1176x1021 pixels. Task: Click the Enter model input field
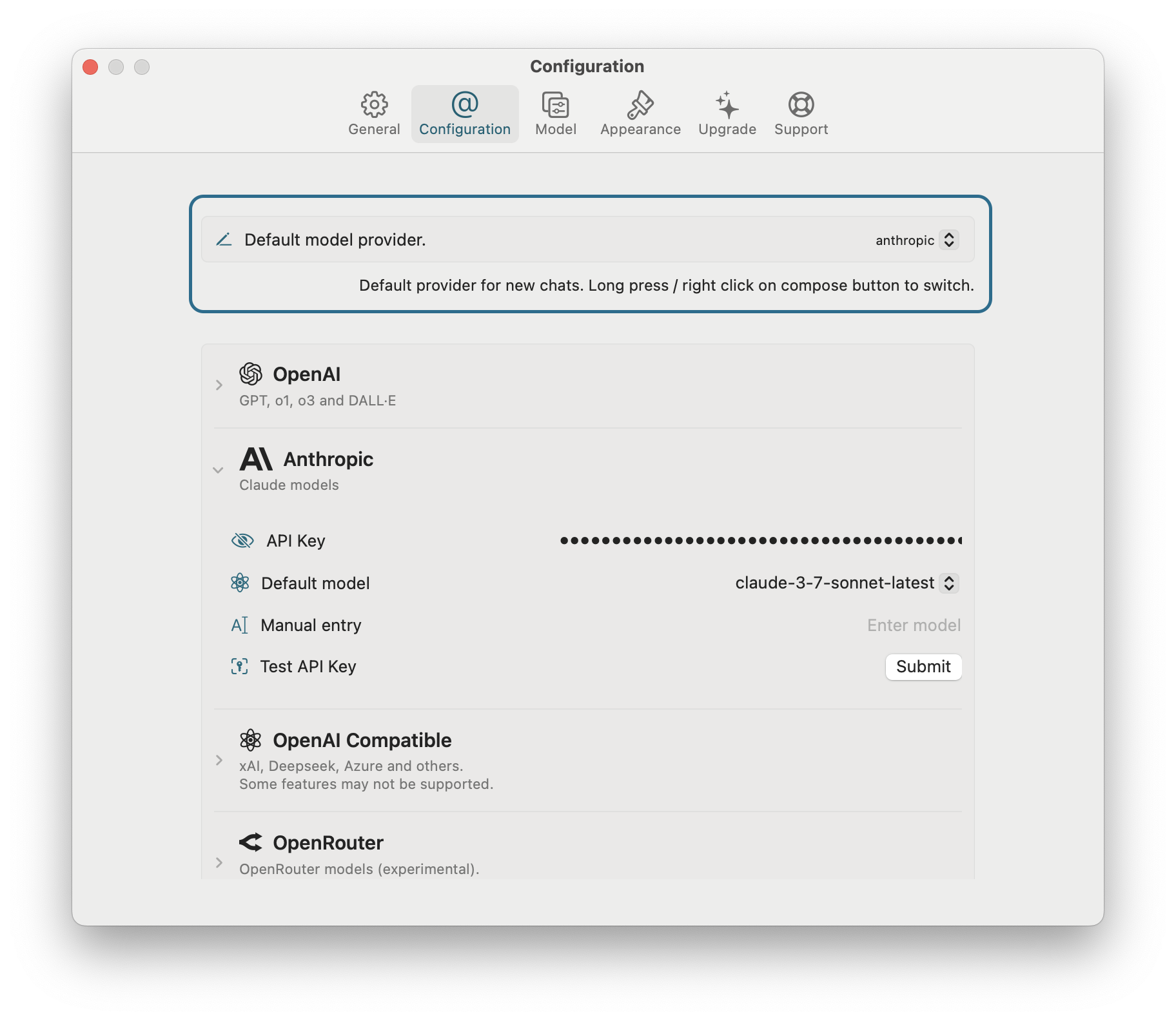(x=914, y=625)
